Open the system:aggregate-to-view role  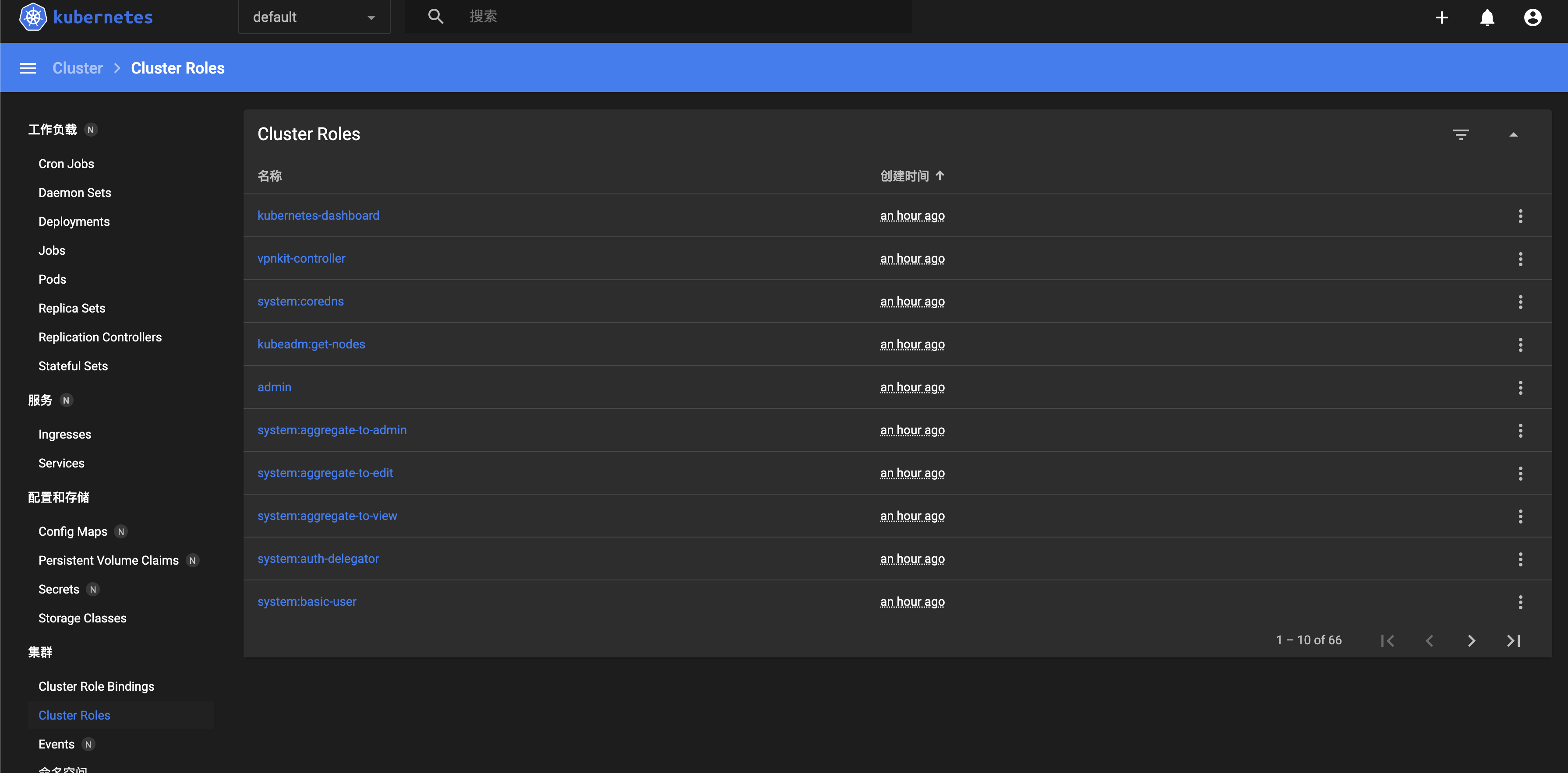[328, 516]
